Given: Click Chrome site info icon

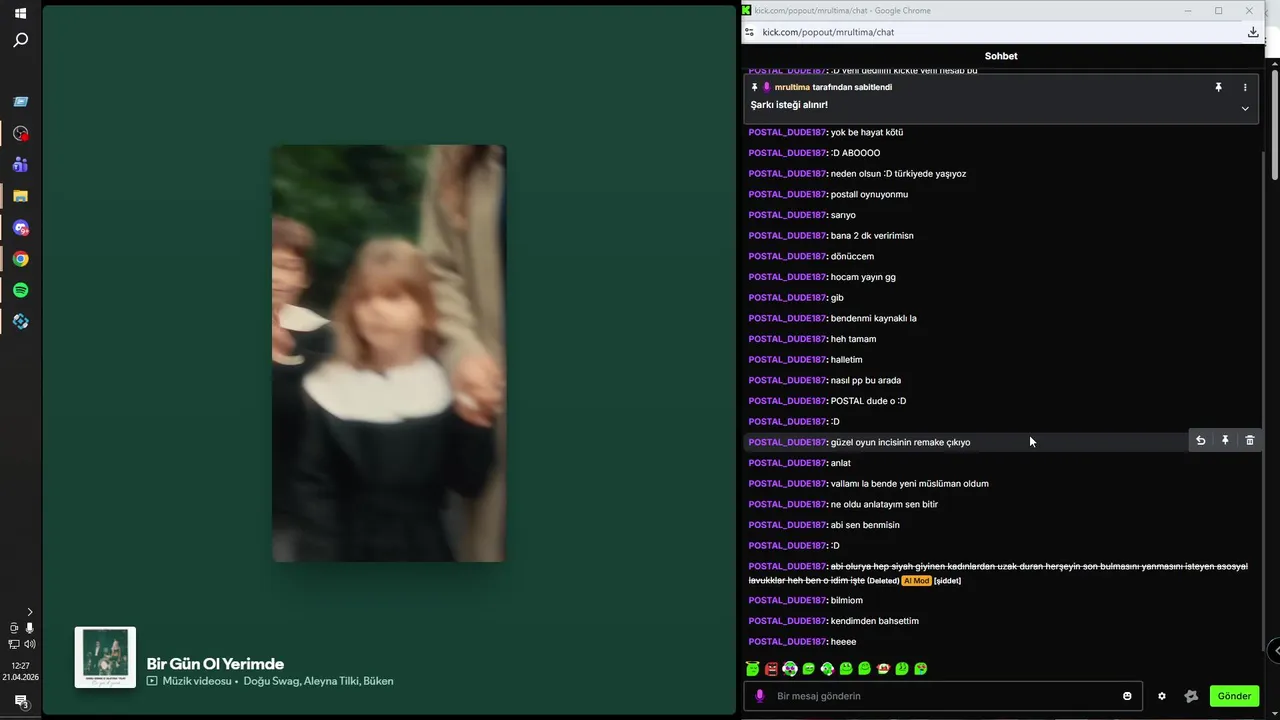Looking at the screenshot, I should click(x=750, y=32).
